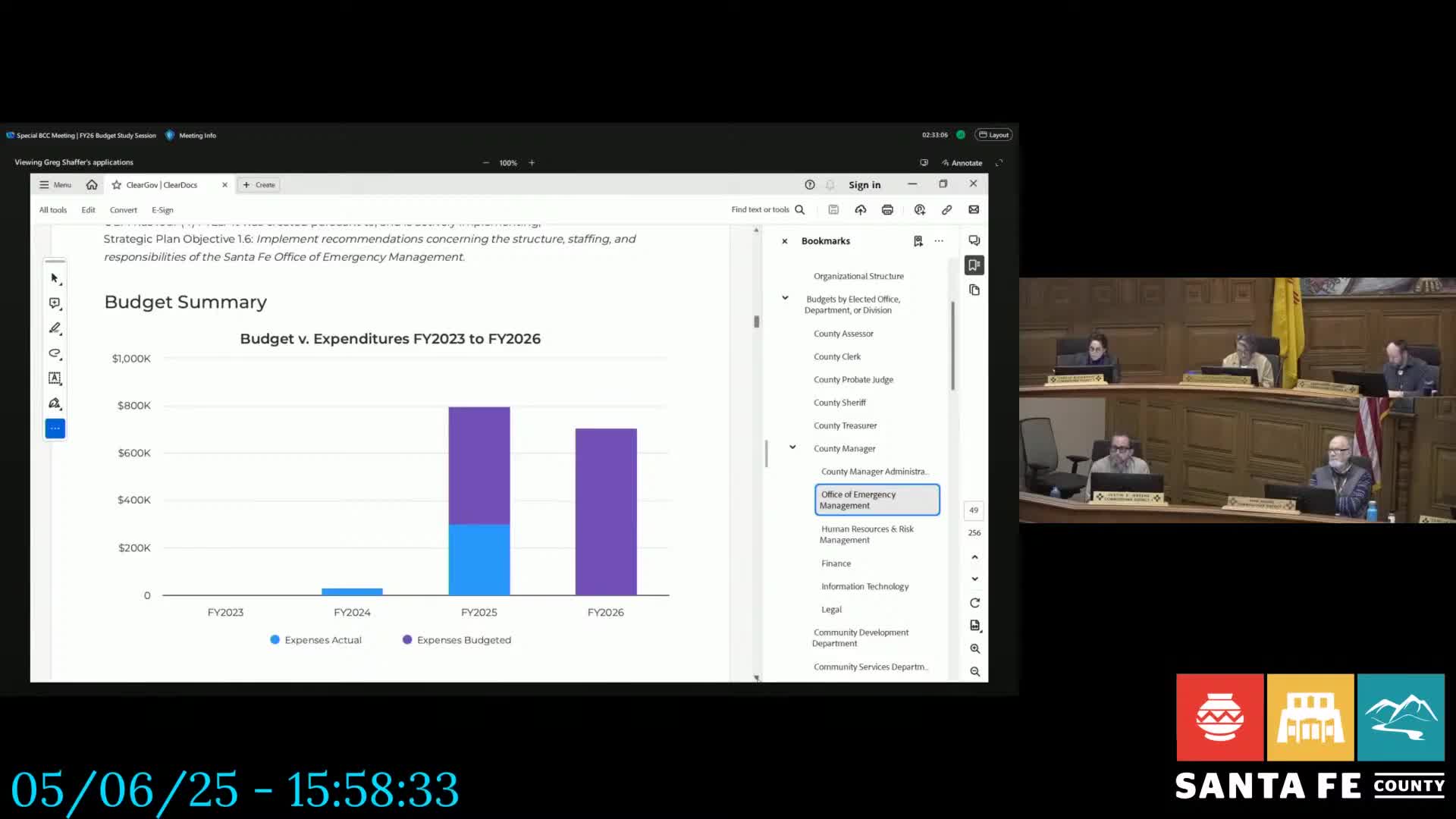Collapse Budgets by Elected Office group
This screenshot has height=819, width=1456.
click(785, 298)
